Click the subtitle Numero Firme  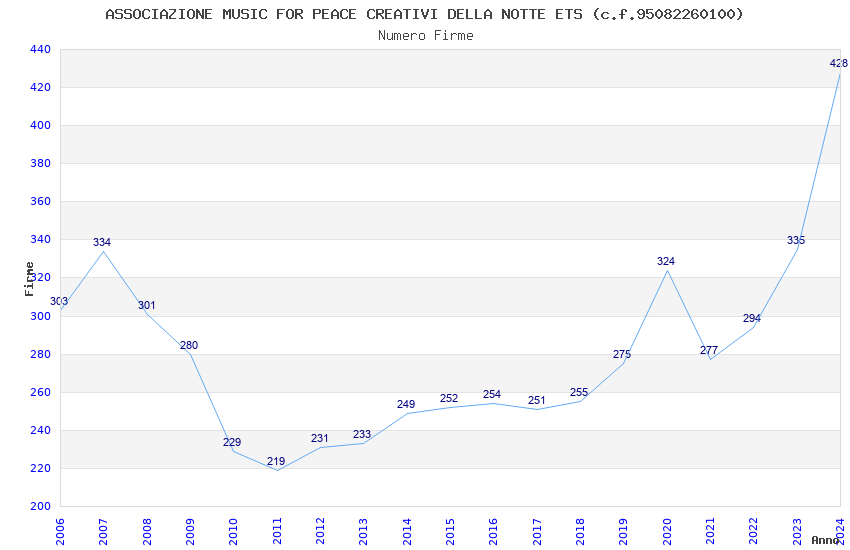(x=426, y=36)
